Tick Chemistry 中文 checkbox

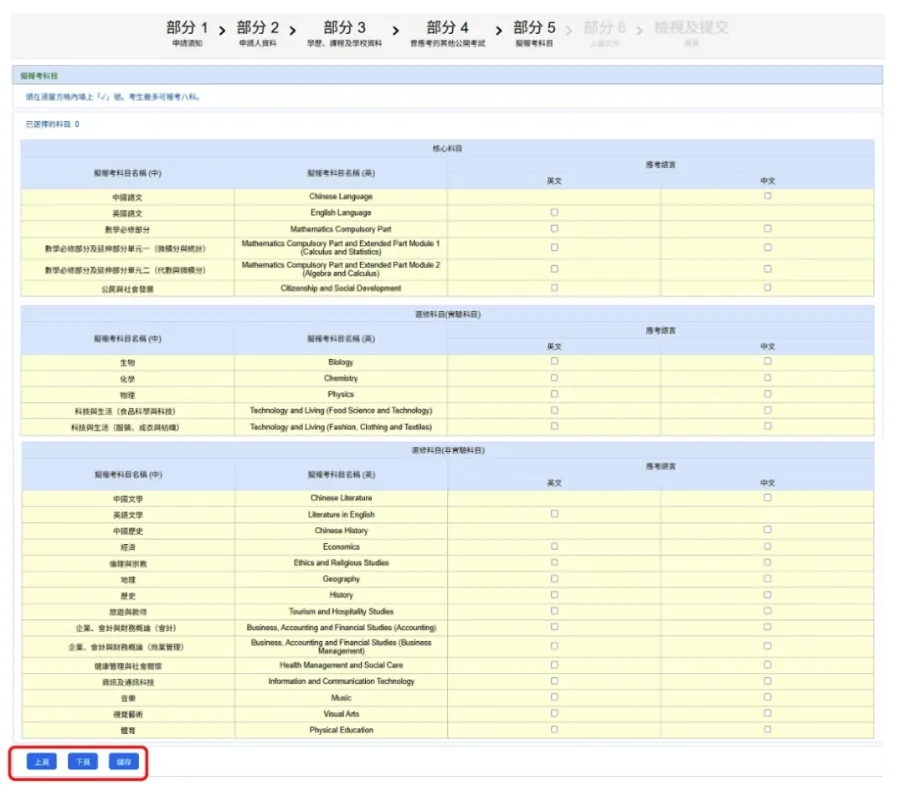point(767,378)
